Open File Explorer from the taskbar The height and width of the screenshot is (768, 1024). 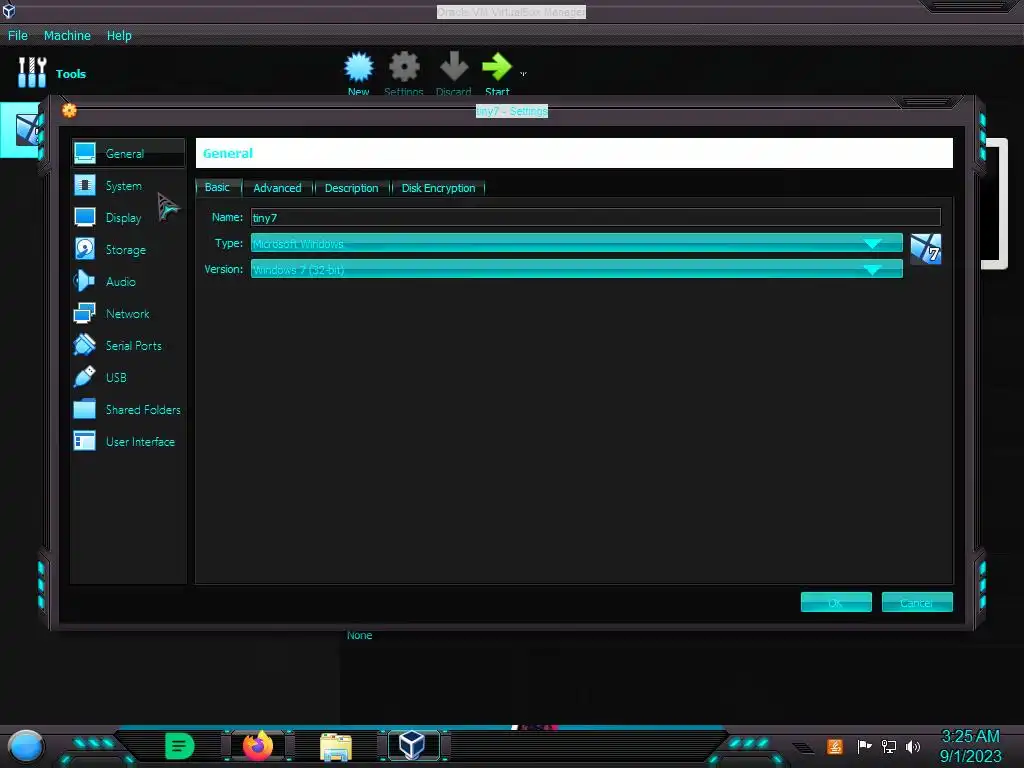pyautogui.click(x=336, y=747)
